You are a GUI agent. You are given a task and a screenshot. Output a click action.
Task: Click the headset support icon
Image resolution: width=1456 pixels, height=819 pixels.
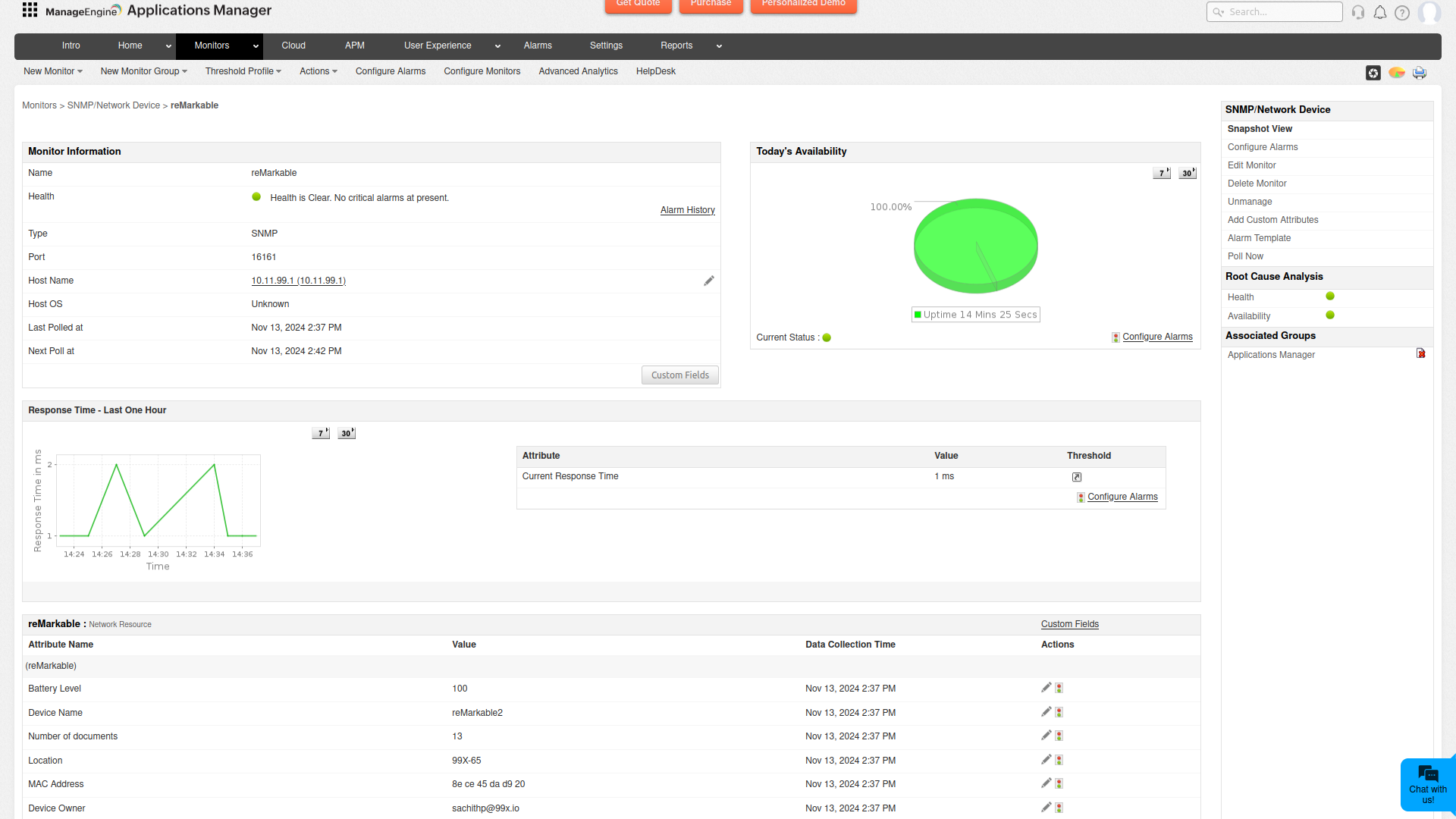(x=1358, y=12)
